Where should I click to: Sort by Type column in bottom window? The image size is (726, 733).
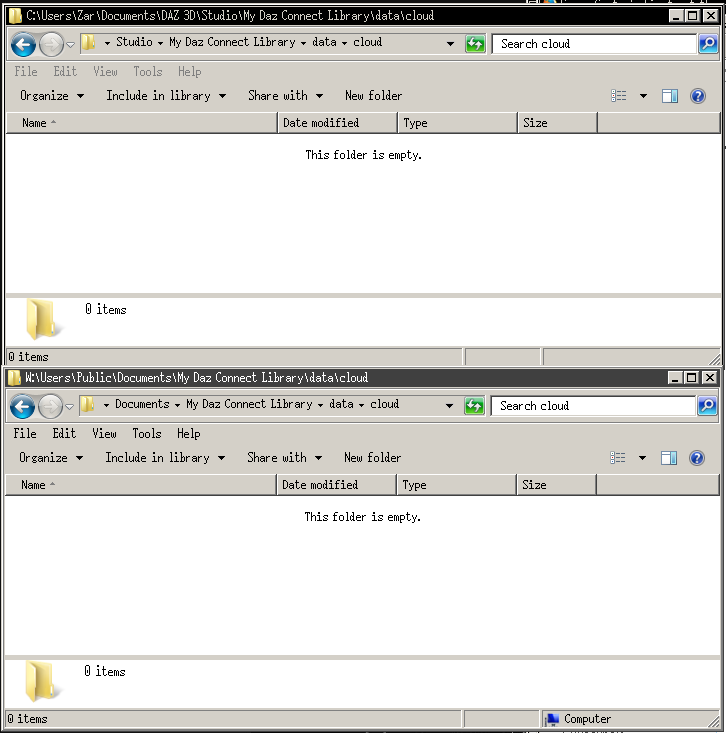(x=457, y=485)
